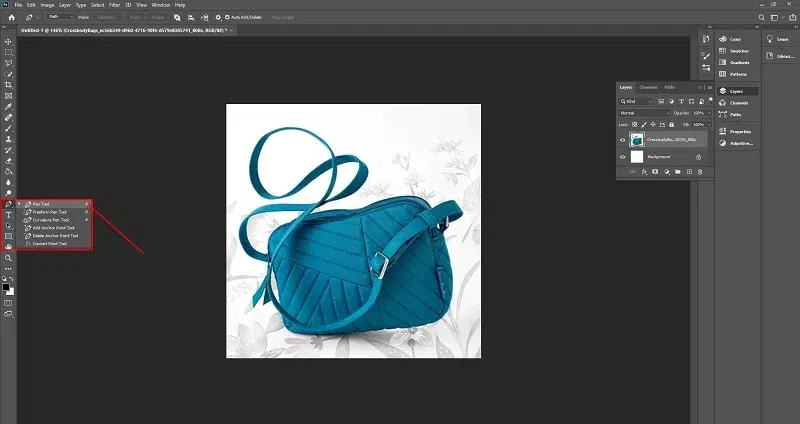This screenshot has height=424, width=800.
Task: Click the Search magnifier icon top right
Action: coord(761,17)
